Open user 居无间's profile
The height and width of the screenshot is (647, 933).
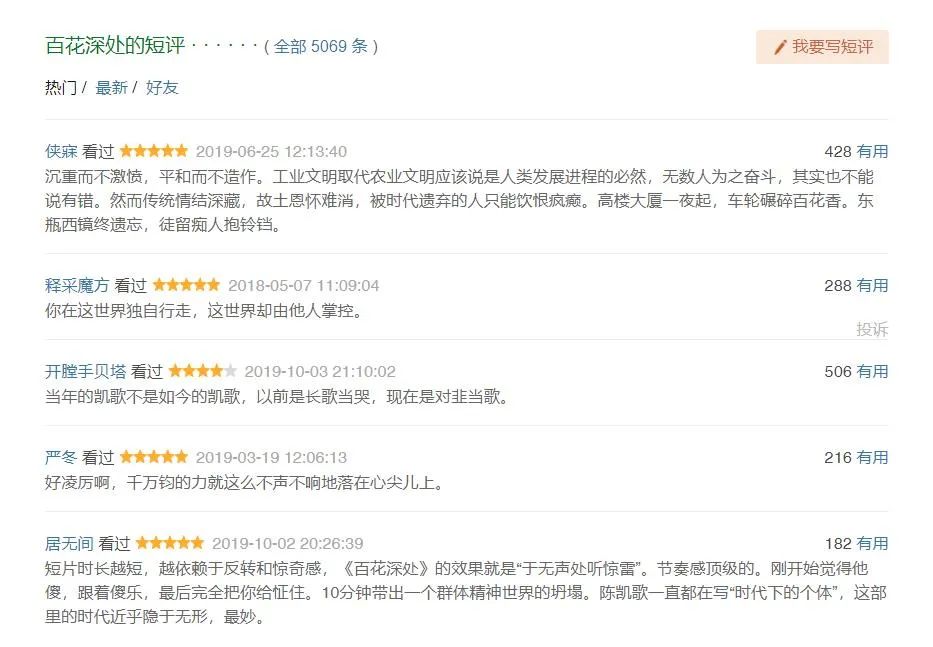point(69,544)
